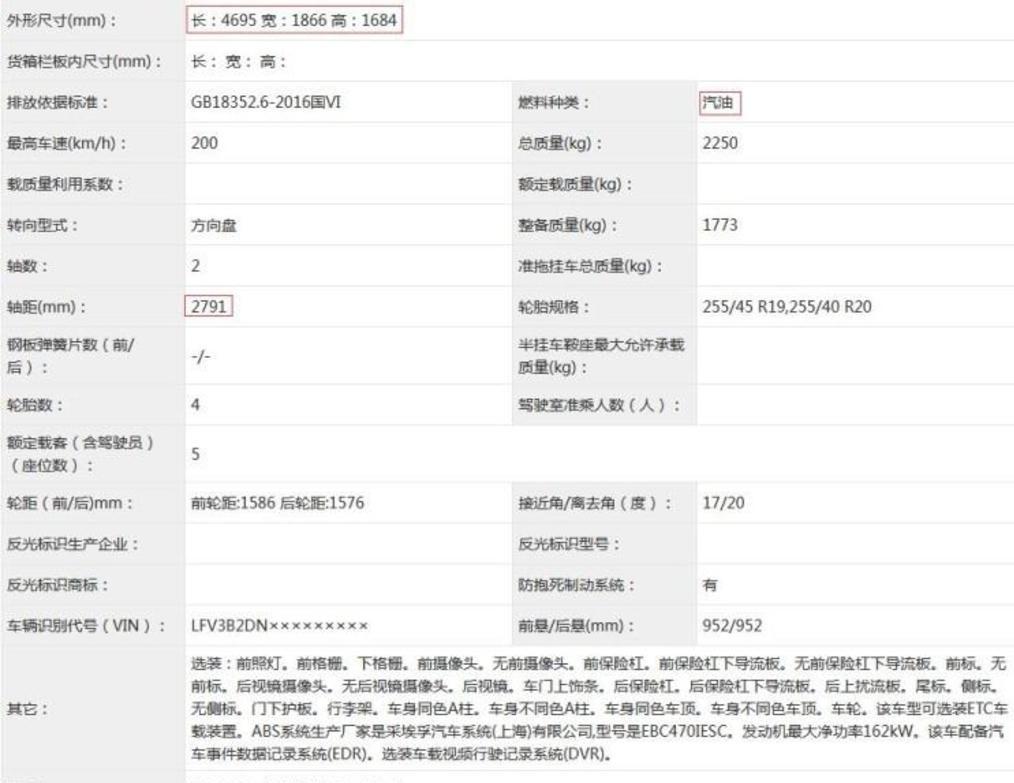
Task: Select the wheelbase value 2791
Action: 208,306
